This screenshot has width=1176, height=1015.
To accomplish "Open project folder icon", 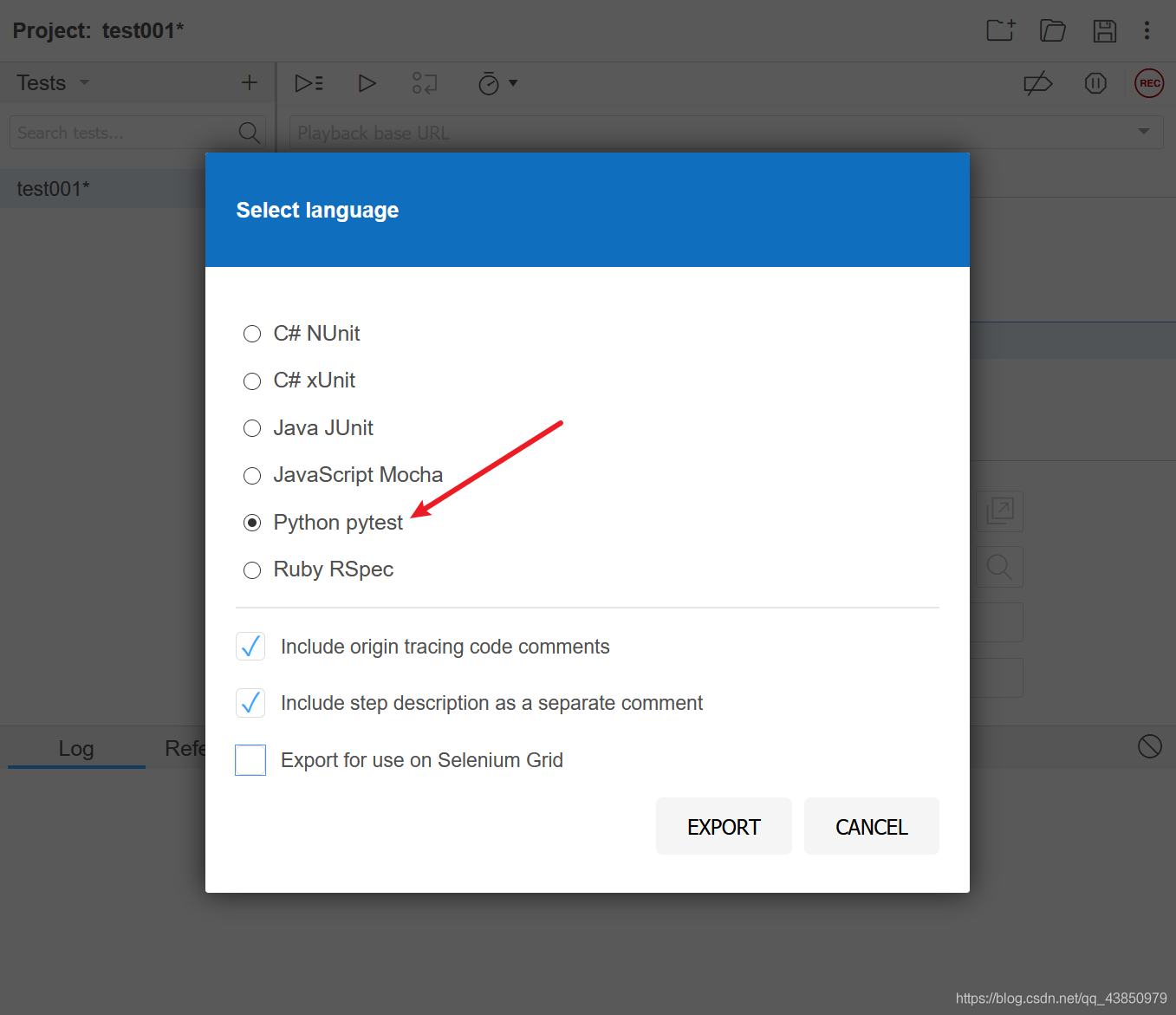I will pyautogui.click(x=1052, y=30).
